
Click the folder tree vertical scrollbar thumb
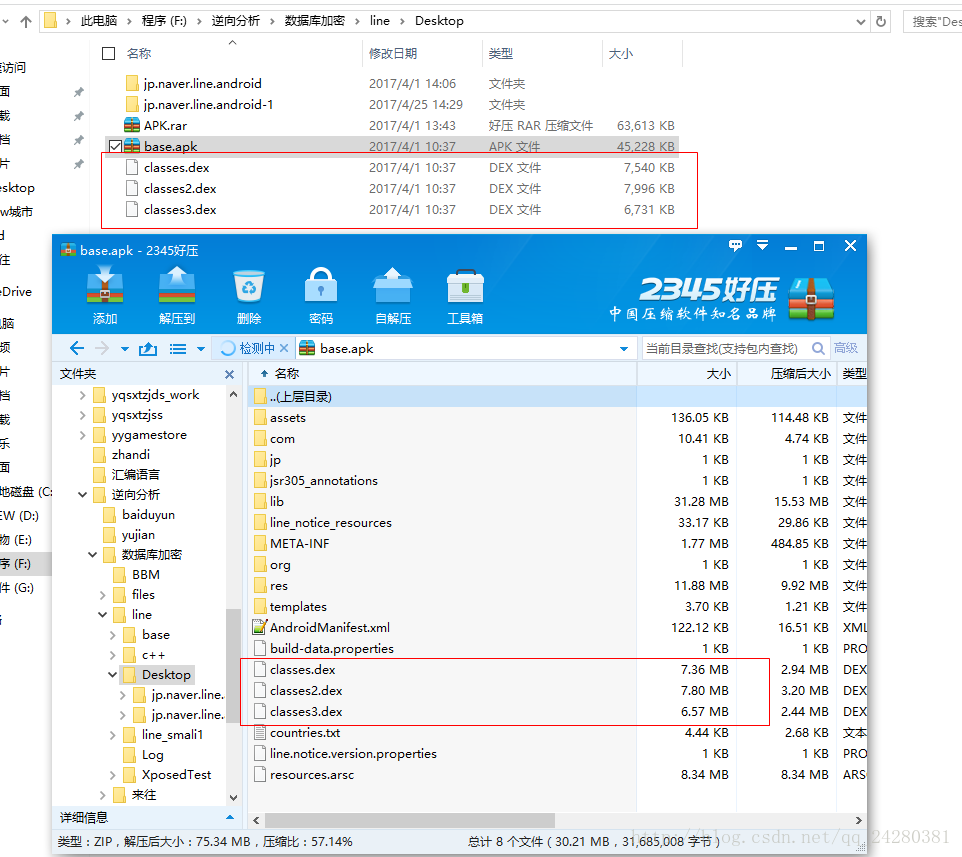coord(233,666)
